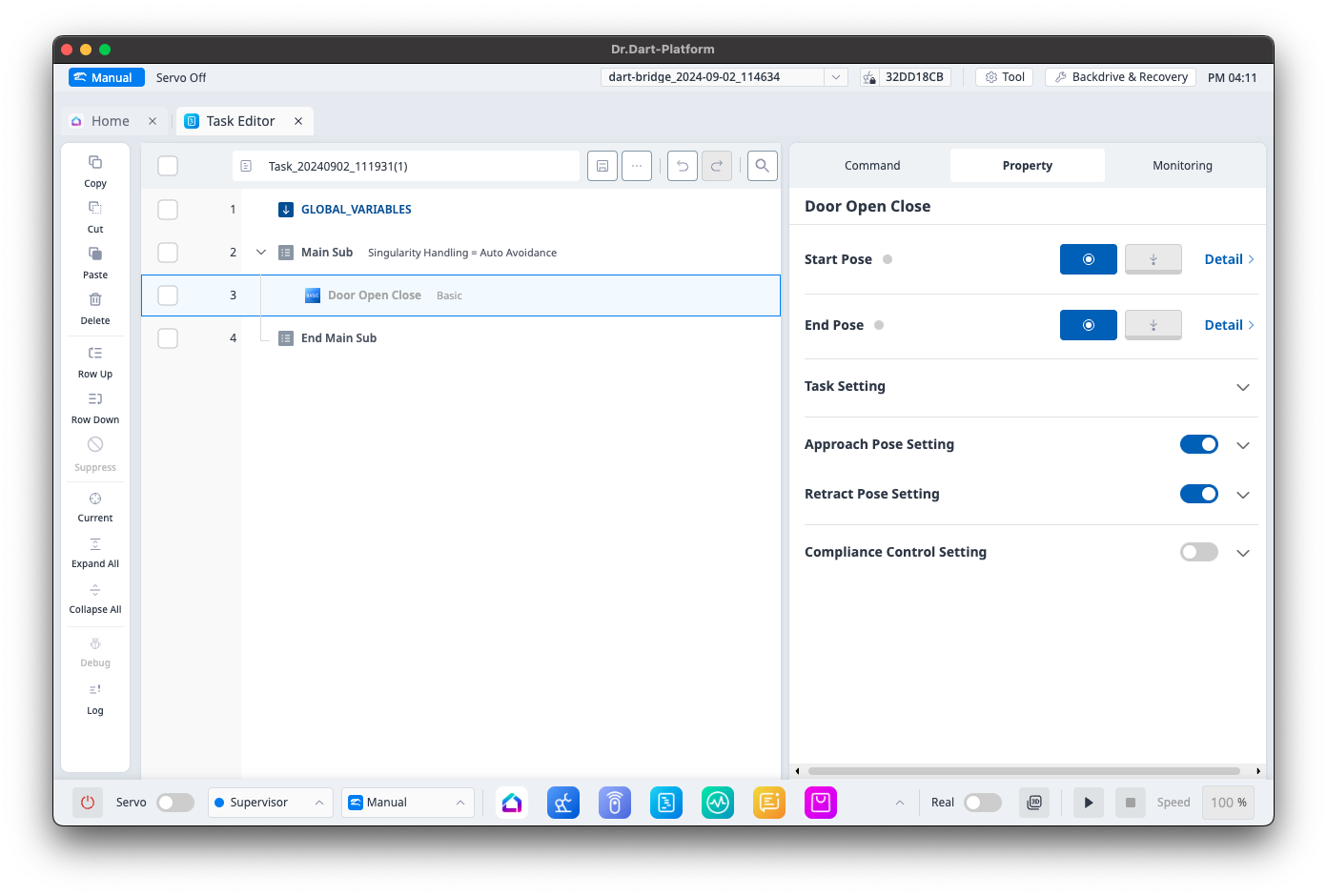Save the task with the save icon
Image resolution: width=1327 pixels, height=896 pixels.
point(602,166)
